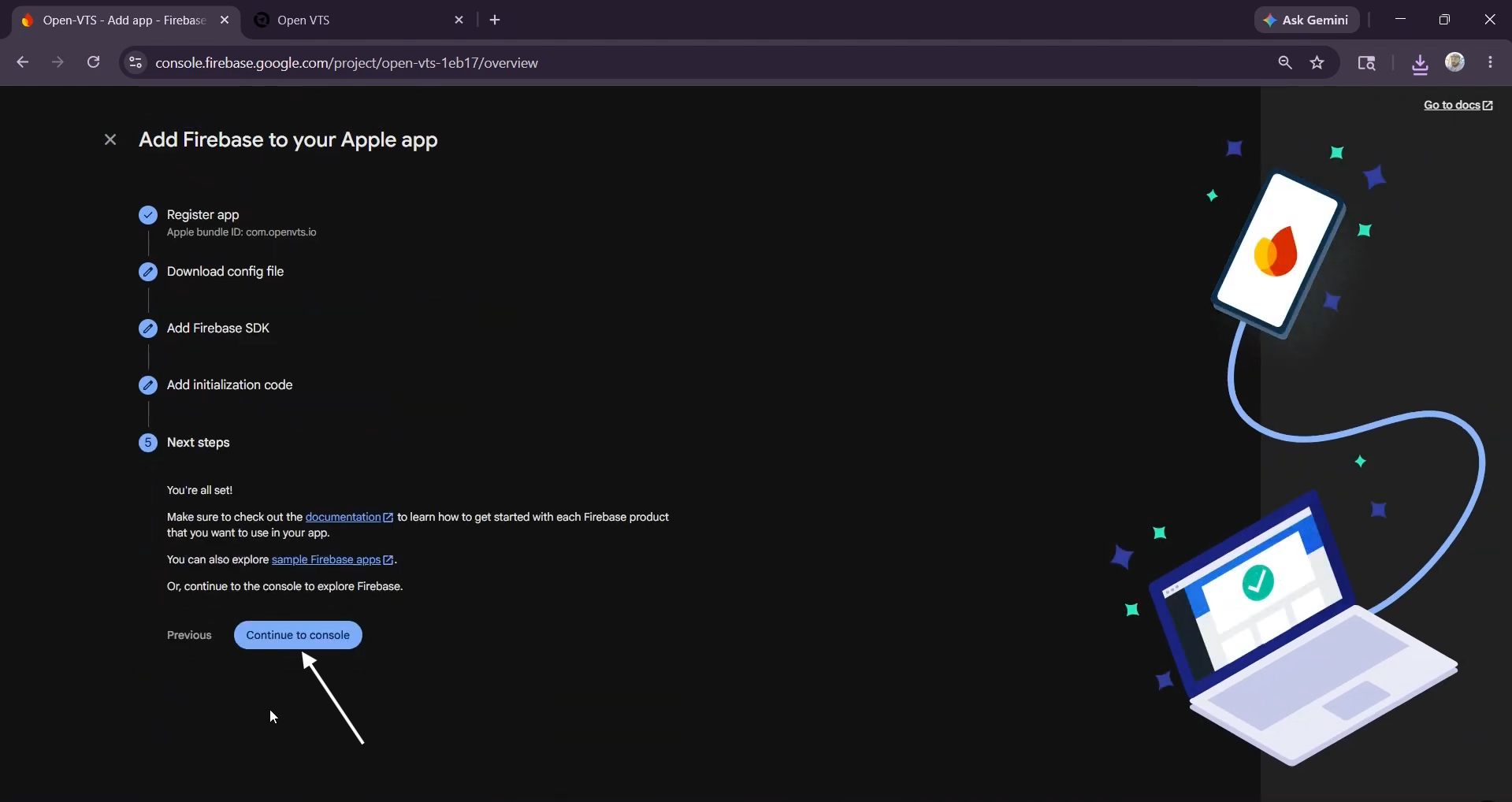
Task: Switch to the Open-VTS Add app Firebase tab
Action: pyautogui.click(x=124, y=20)
